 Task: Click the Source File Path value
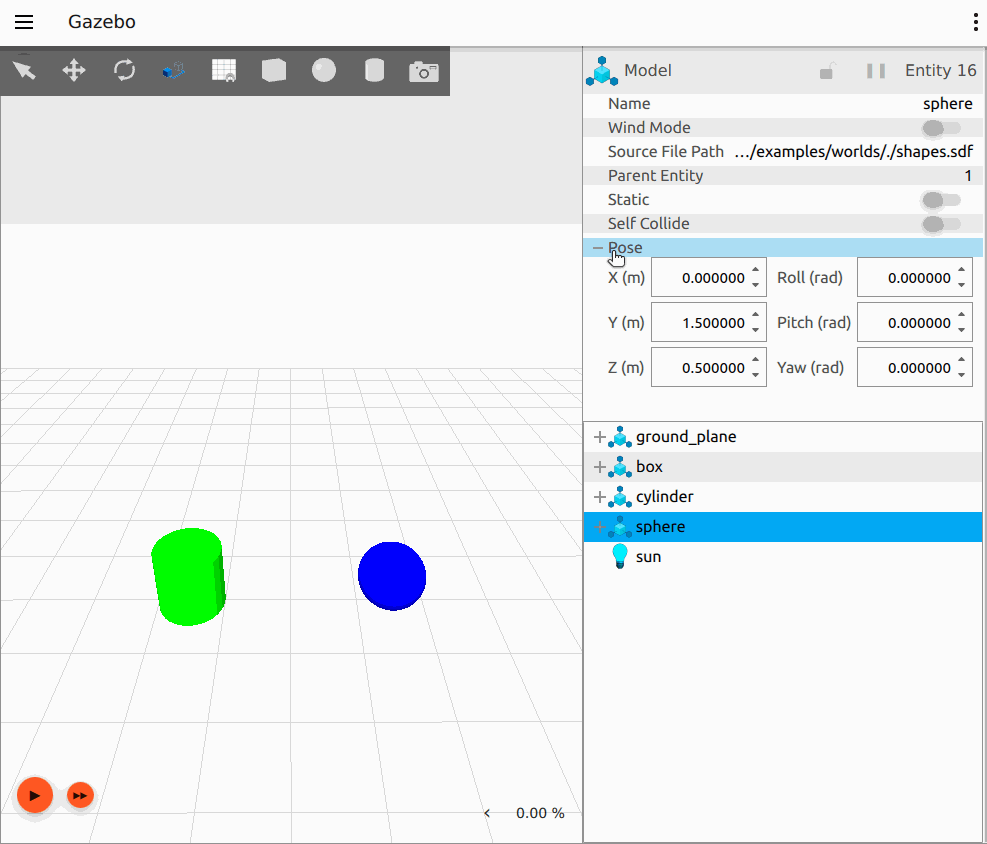pyautogui.click(x=854, y=152)
